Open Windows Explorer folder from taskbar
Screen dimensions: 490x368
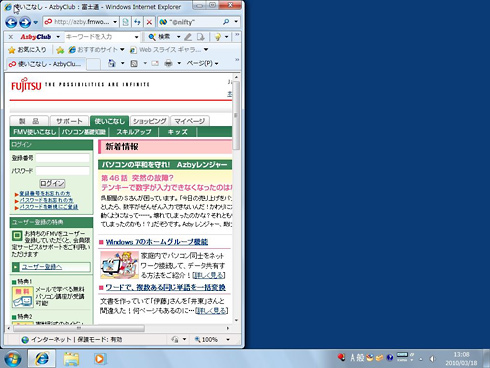tap(71, 359)
